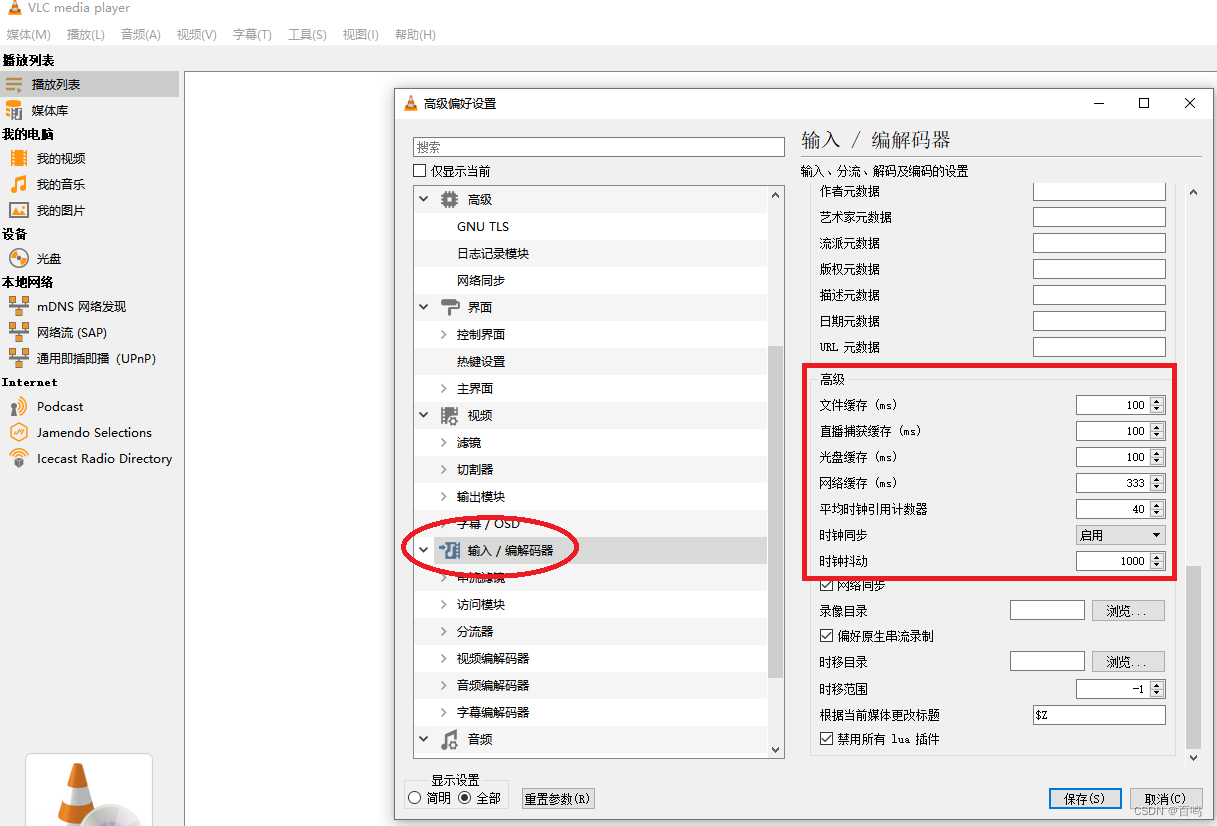The image size is (1217, 826).
Task: Click the 重置参数(R) button
Action: click(x=558, y=799)
